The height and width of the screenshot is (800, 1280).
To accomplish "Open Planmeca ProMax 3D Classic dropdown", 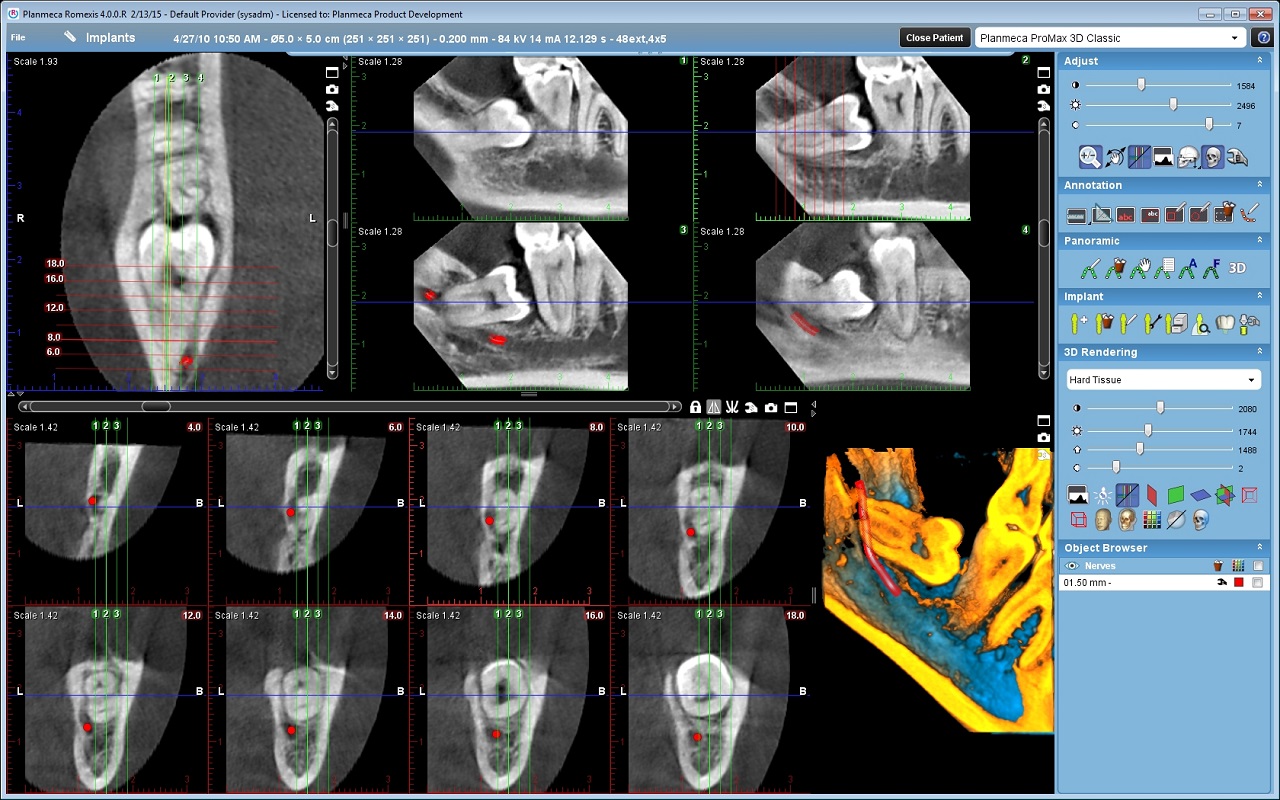I will [x=1109, y=38].
